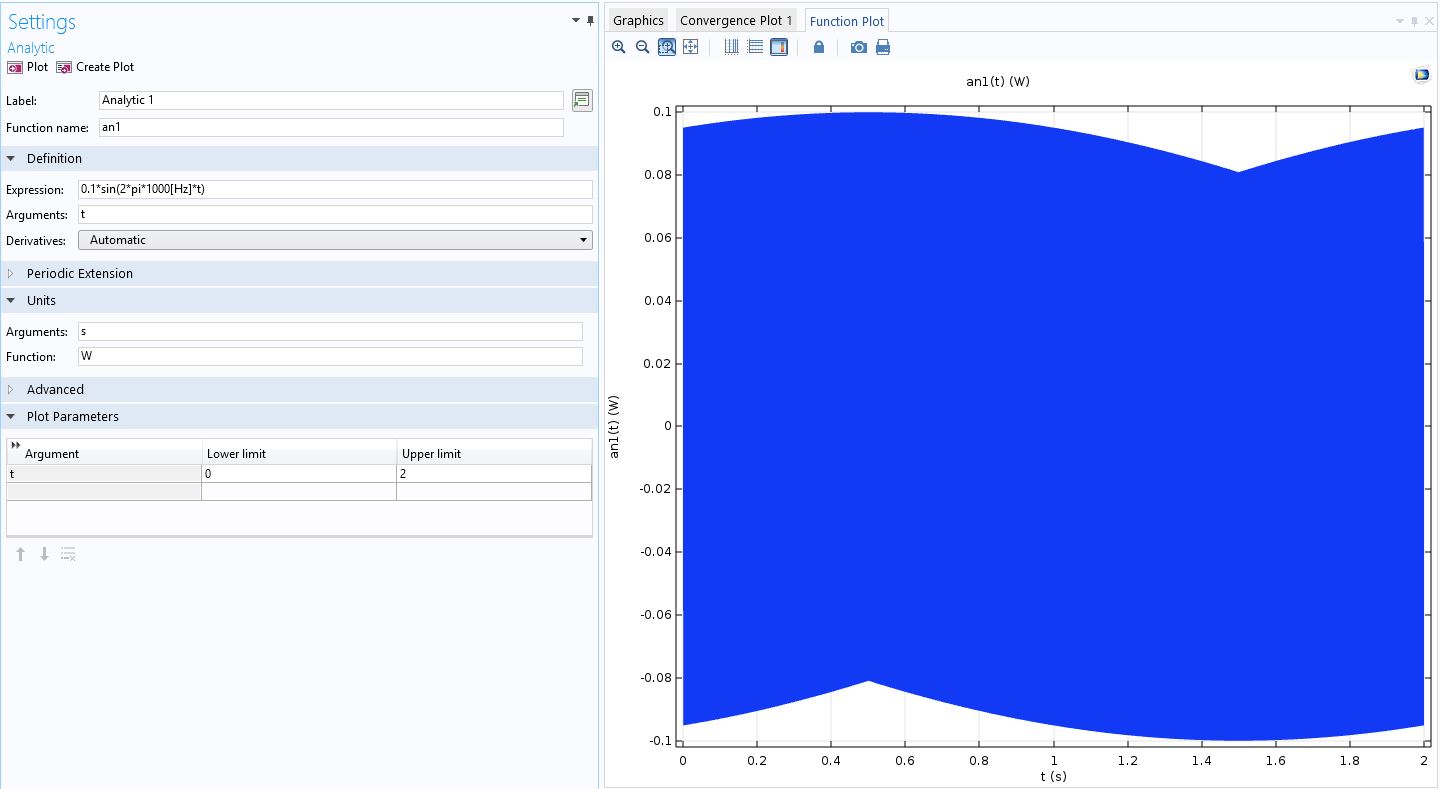This screenshot has width=1440, height=789.
Task: Click the Zoom Out magnifier icon
Action: click(643, 47)
